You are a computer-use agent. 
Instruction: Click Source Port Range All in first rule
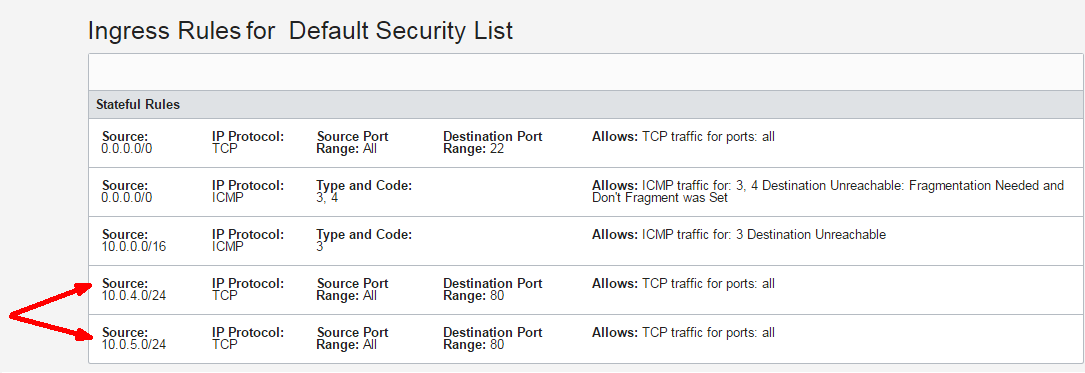[x=352, y=143]
